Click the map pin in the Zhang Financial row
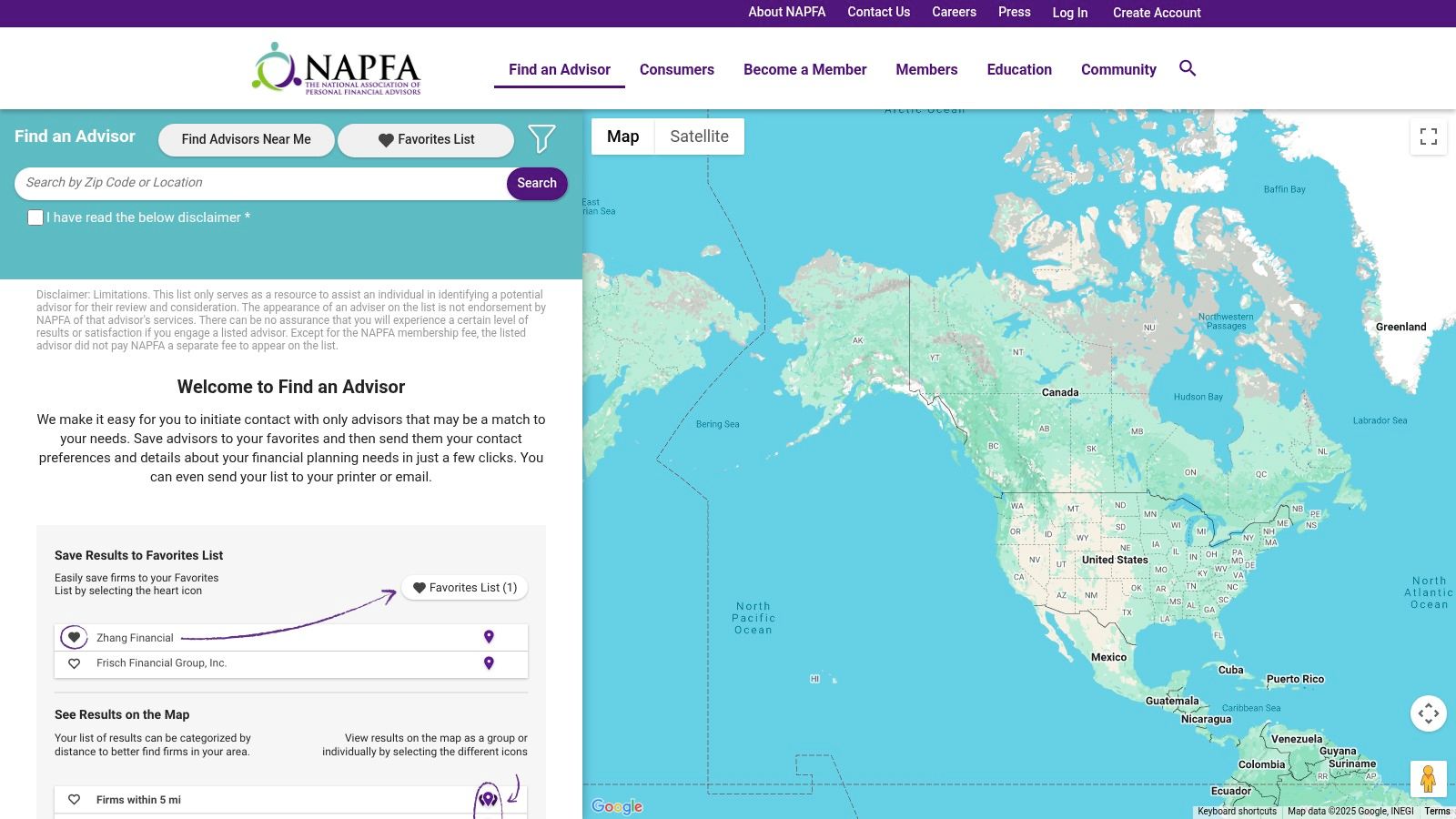This screenshot has height=819, width=1456. pyautogui.click(x=489, y=637)
